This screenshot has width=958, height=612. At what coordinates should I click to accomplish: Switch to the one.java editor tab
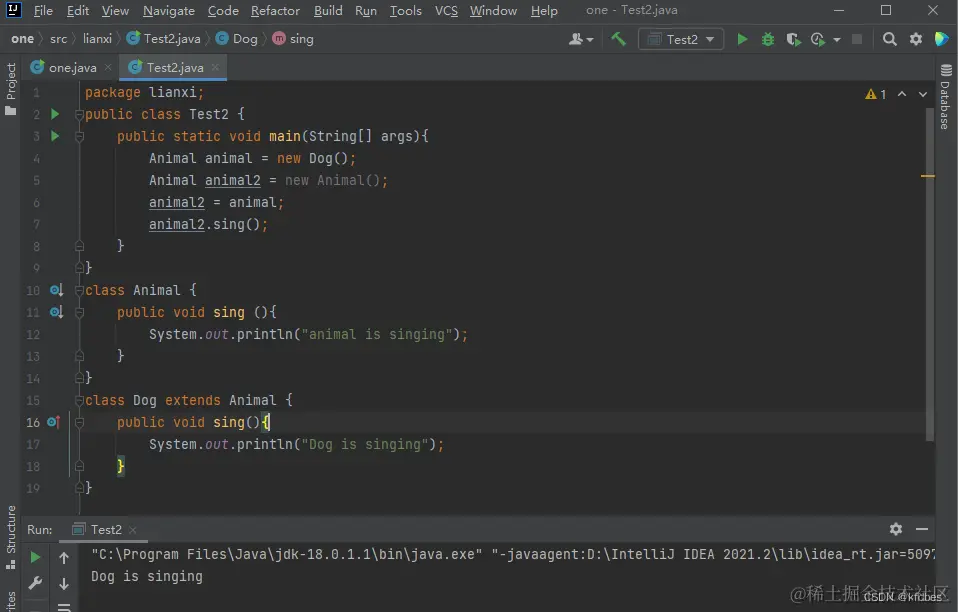[x=72, y=67]
